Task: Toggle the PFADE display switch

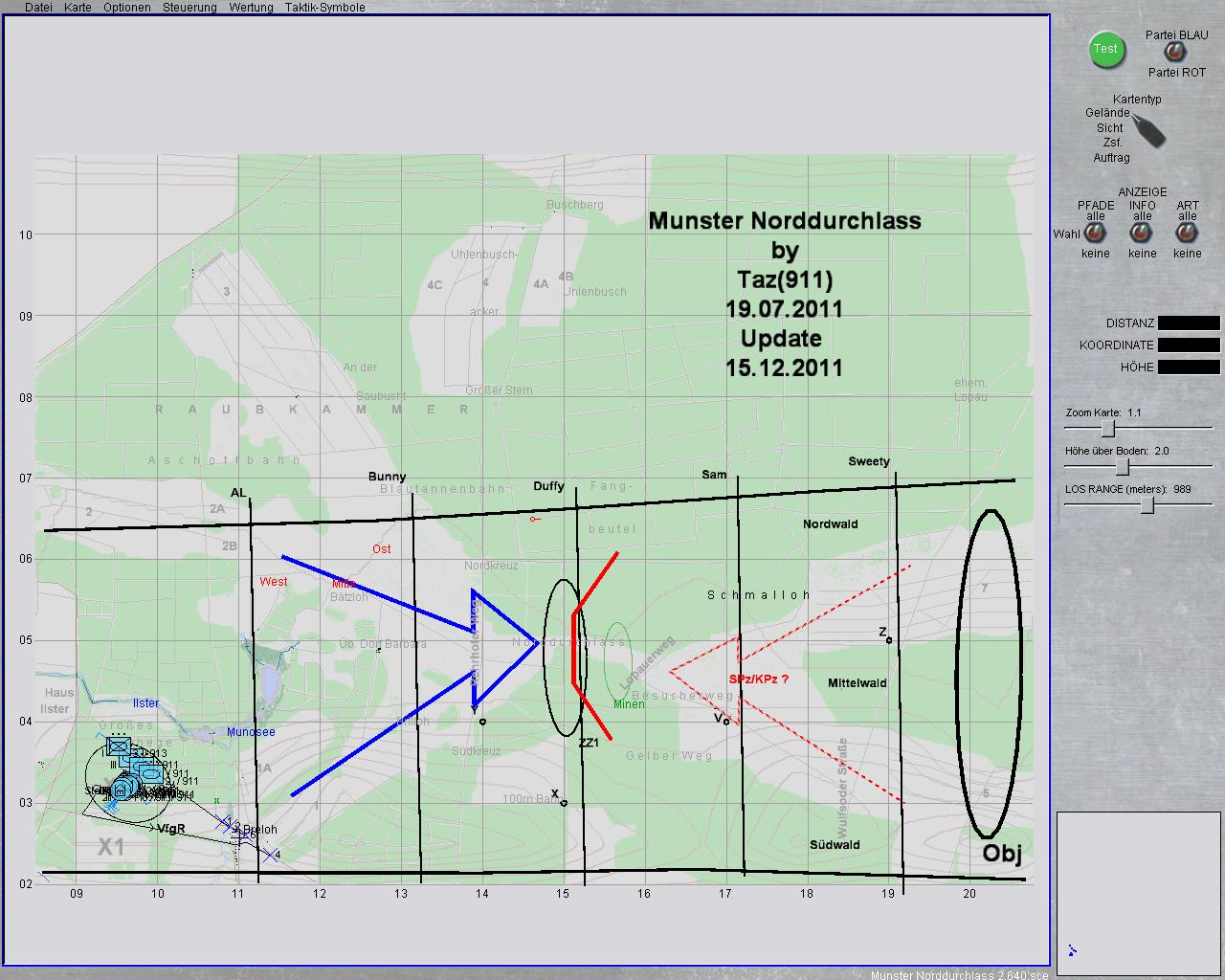Action: coord(1096,234)
